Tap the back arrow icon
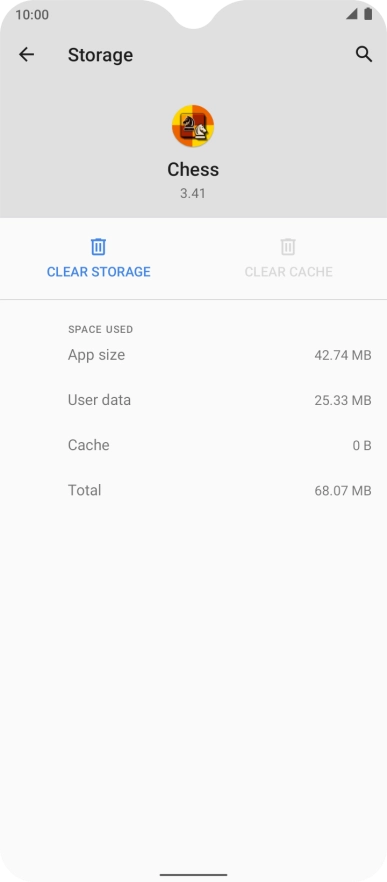The width and height of the screenshot is (387, 882). (x=26, y=55)
